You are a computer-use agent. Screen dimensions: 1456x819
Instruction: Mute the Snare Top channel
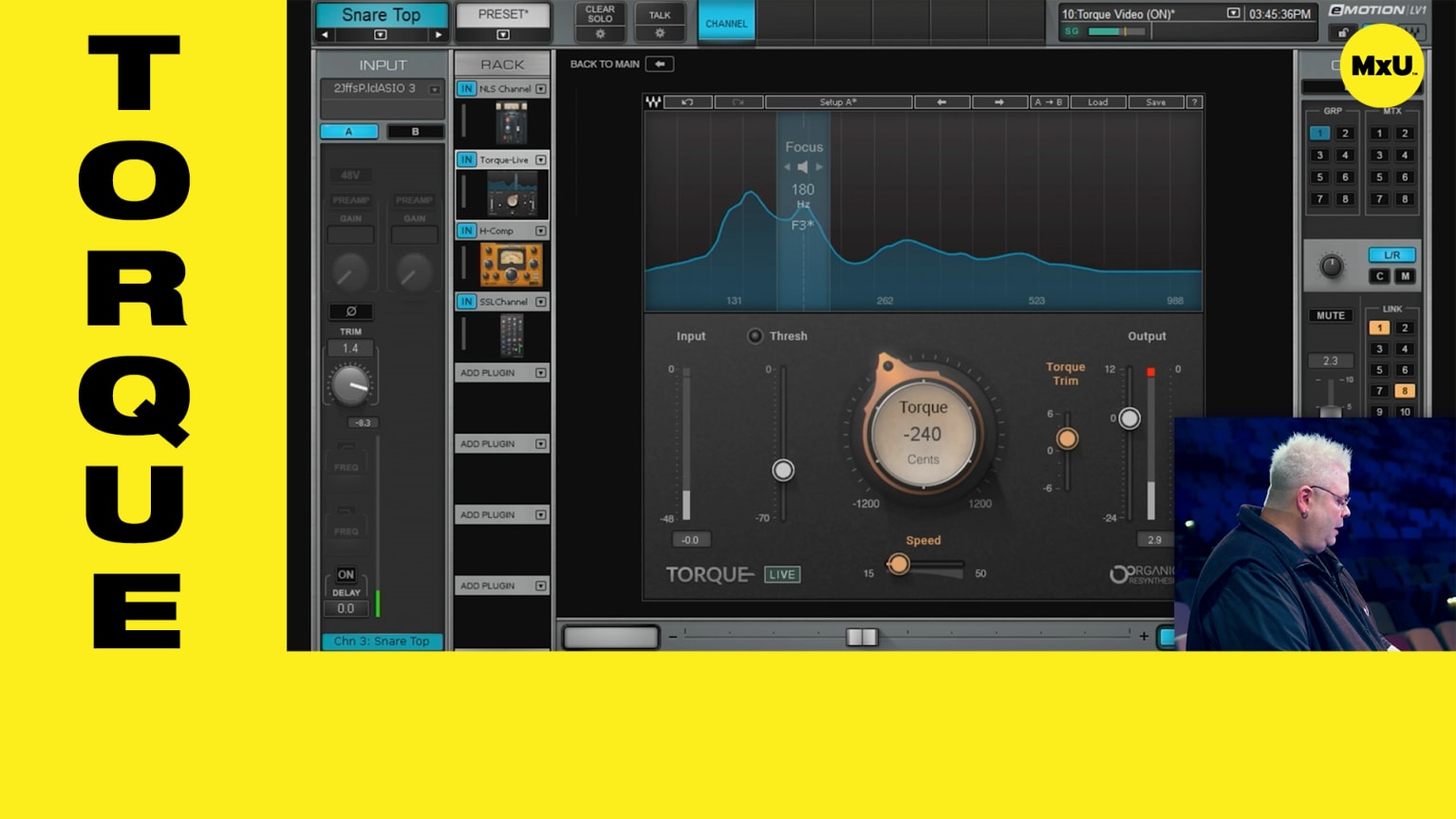[x=1330, y=315]
